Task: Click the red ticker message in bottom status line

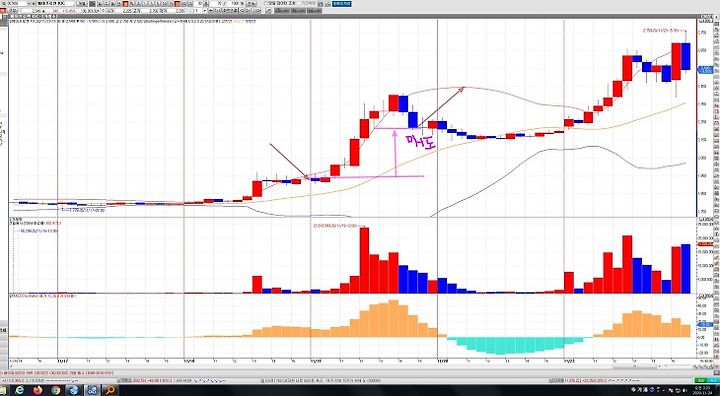Action: (57, 373)
